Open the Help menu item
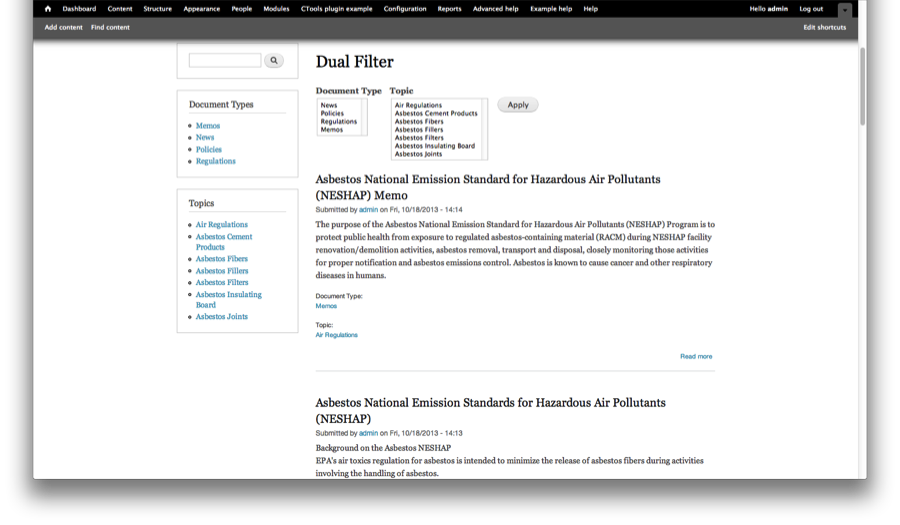 [591, 9]
